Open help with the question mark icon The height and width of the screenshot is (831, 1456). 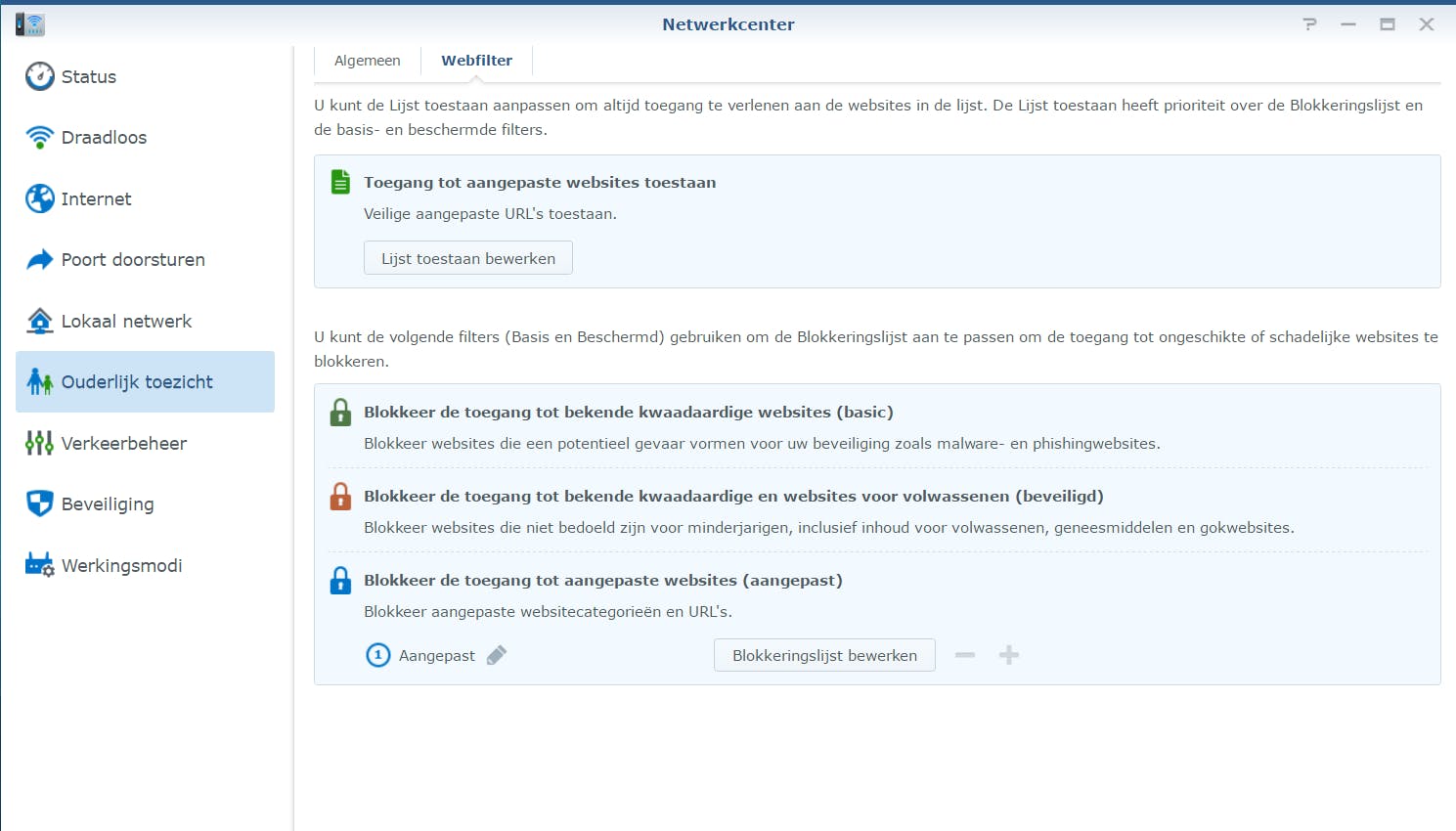(x=1309, y=24)
